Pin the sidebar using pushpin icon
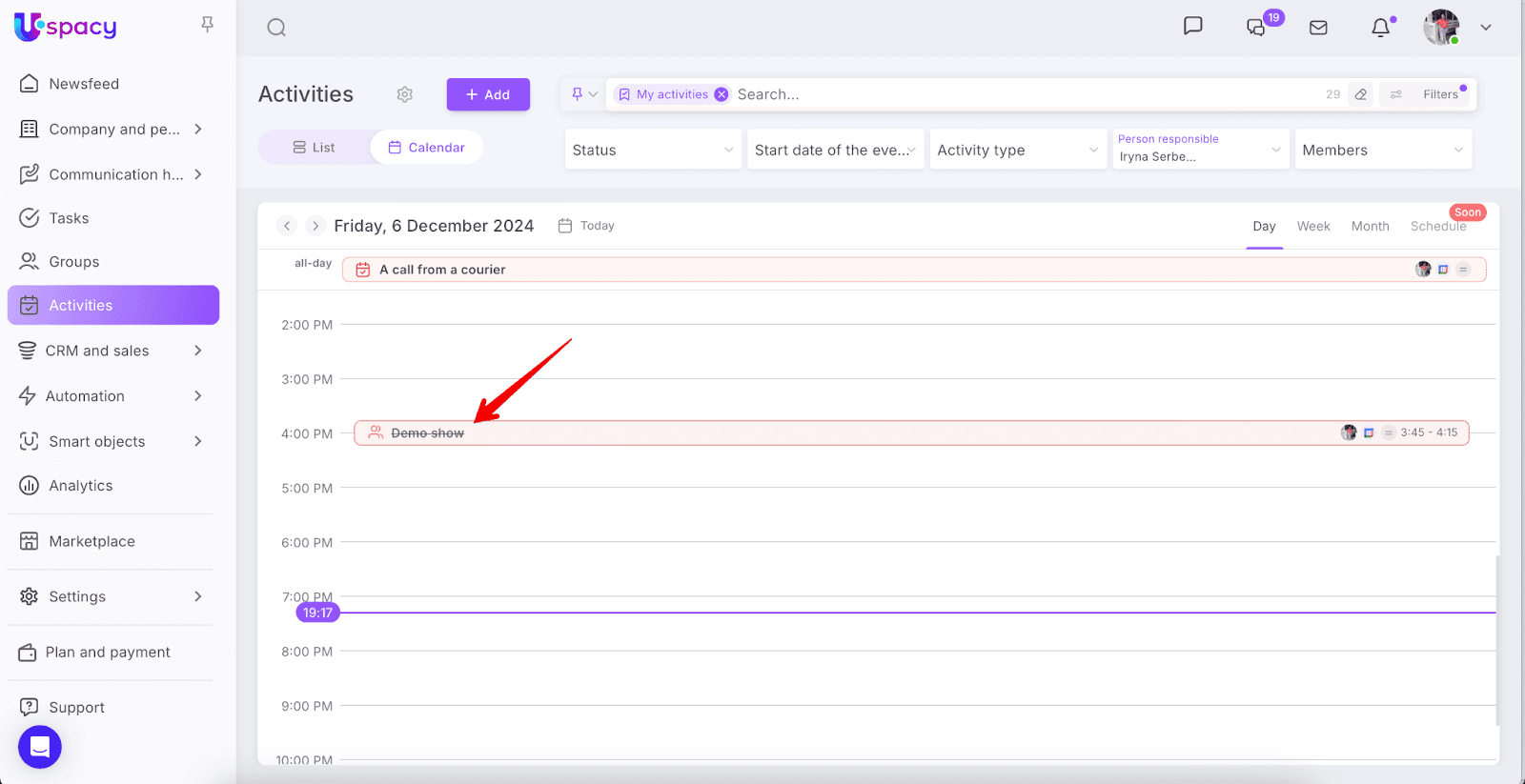 coord(207,25)
